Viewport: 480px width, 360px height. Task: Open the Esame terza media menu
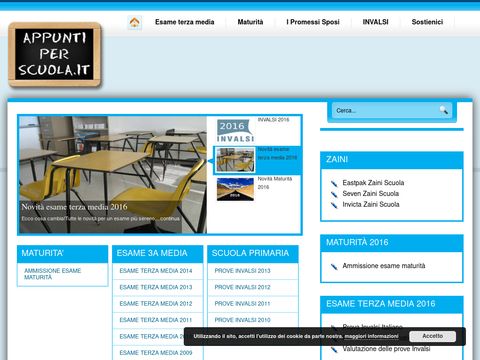tap(184, 22)
